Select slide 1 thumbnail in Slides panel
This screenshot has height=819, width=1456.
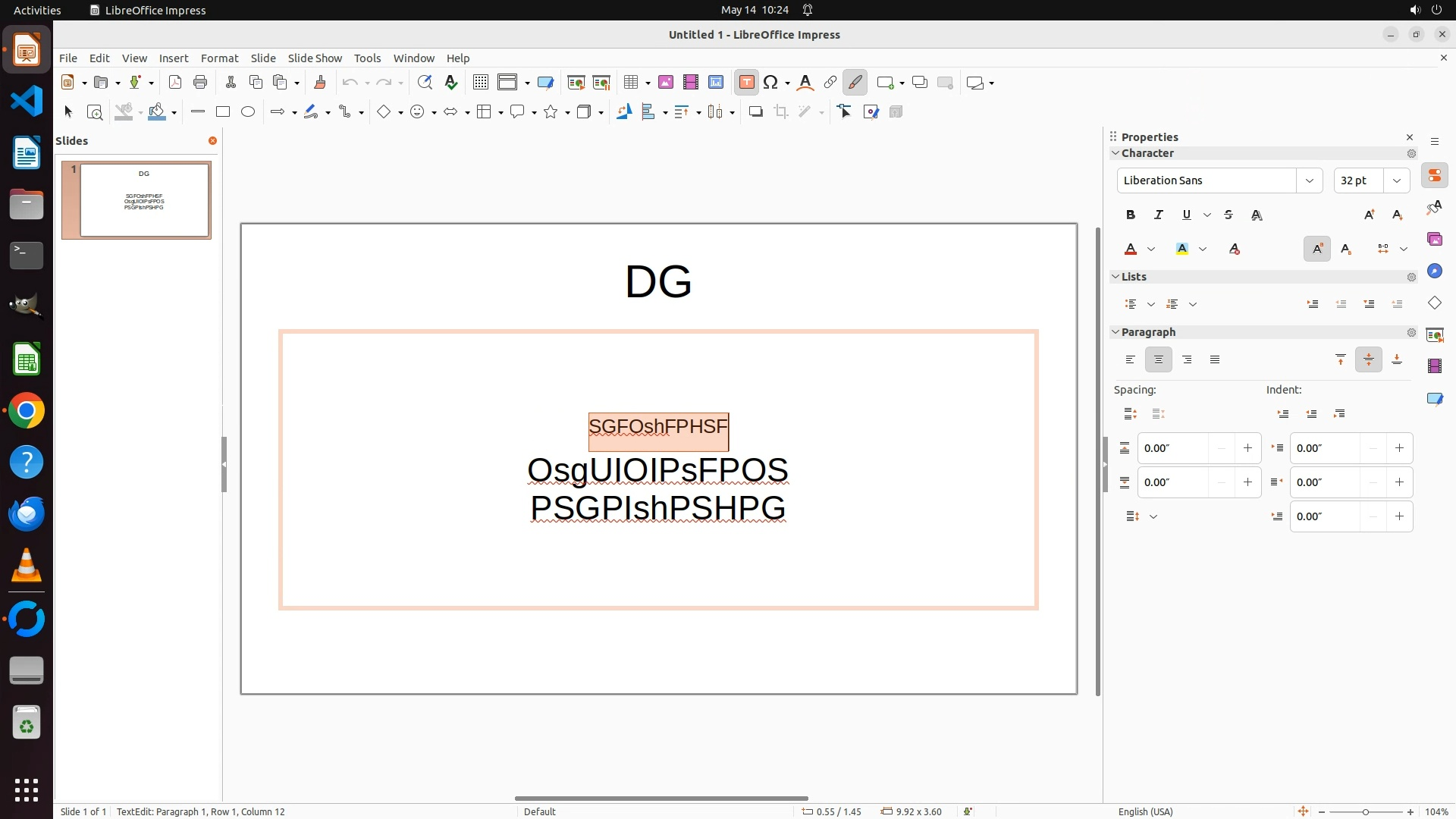click(144, 200)
